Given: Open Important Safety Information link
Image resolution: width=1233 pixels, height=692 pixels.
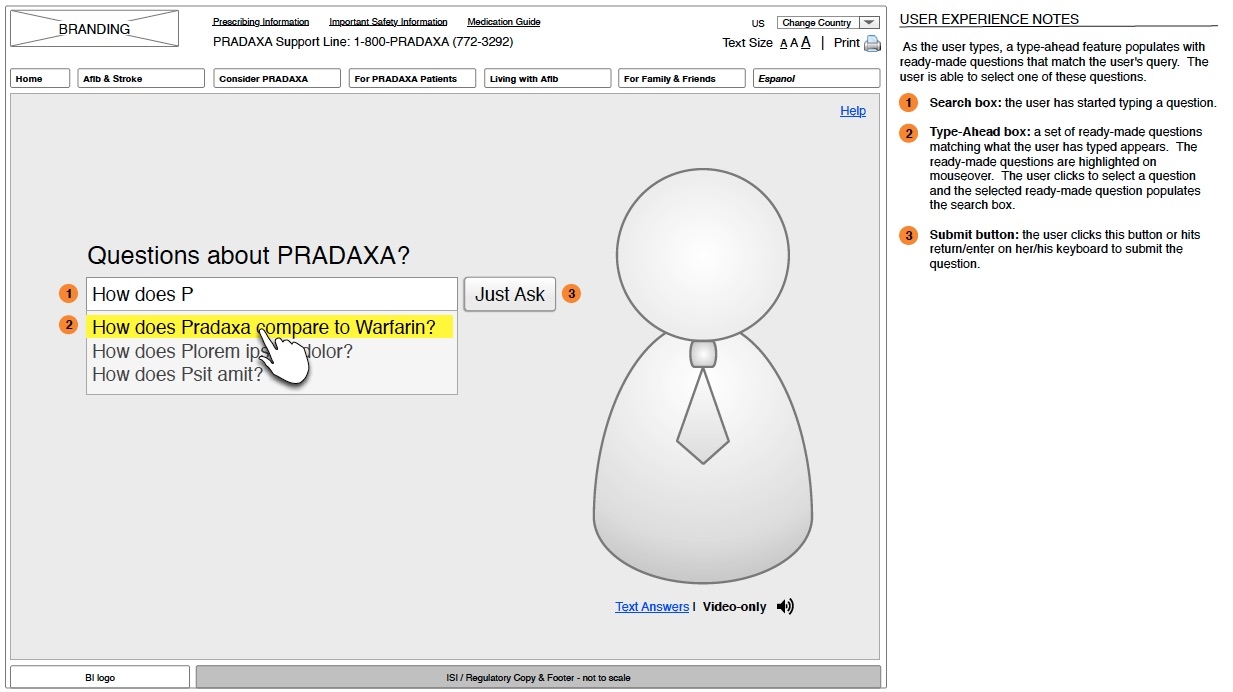Looking at the screenshot, I should [x=388, y=22].
